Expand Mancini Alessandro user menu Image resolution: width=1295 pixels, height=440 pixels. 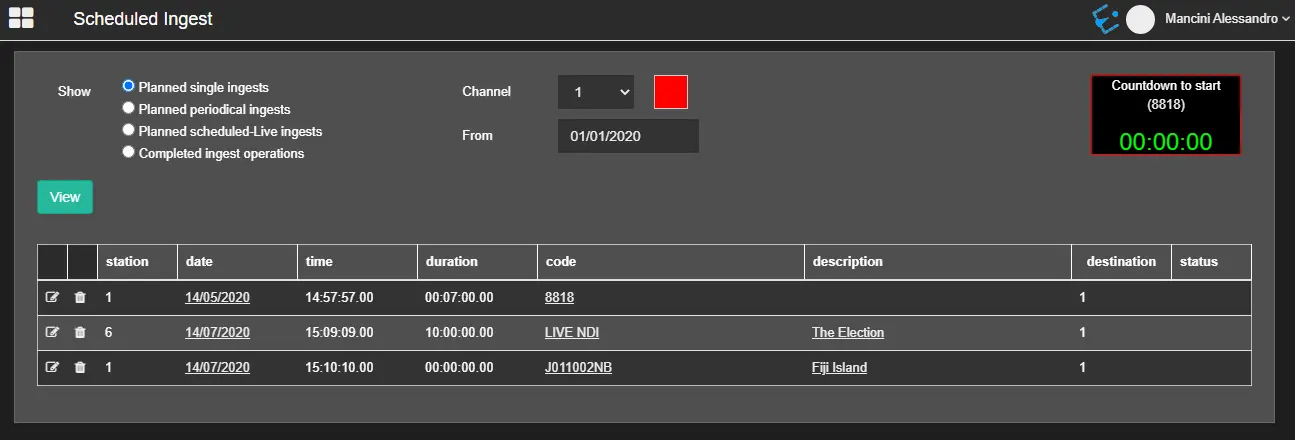[1227, 19]
